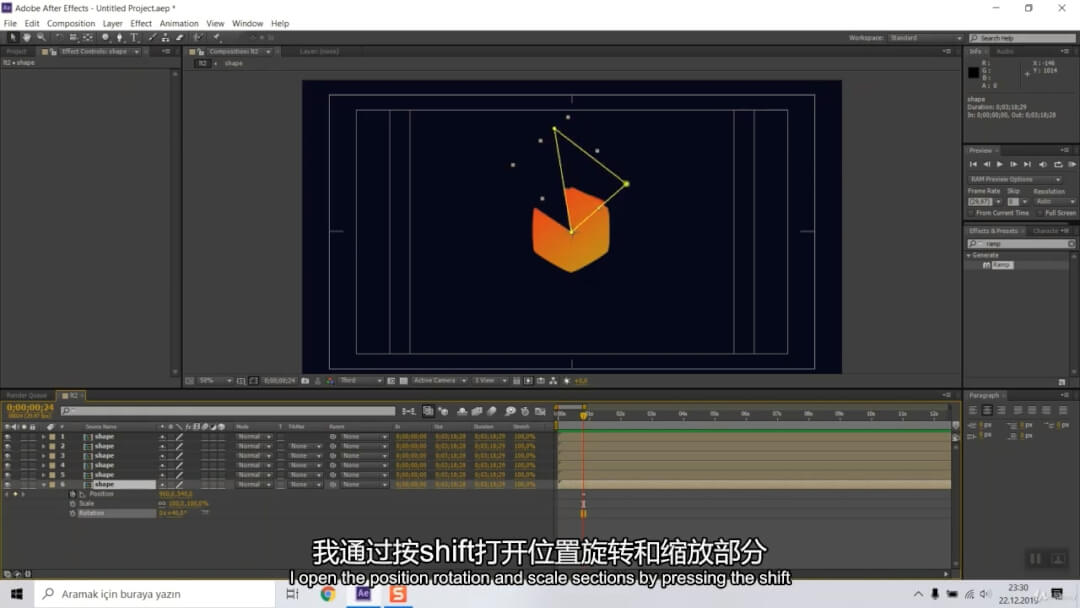The image size is (1080, 608).
Task: Click timeline current-time indicator
Action: (583, 415)
